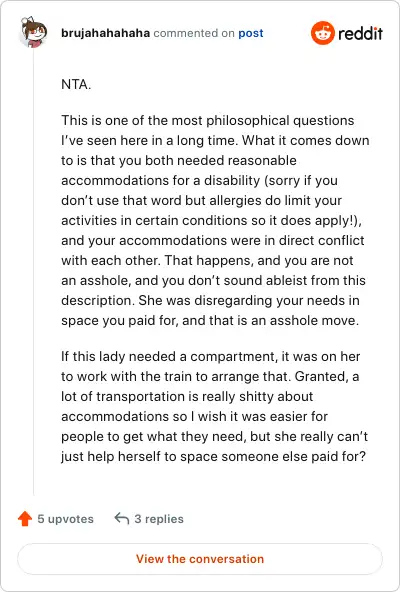400x592 pixels.
Task: Click the words 'philosophical questions' in comment
Action: [280, 120]
